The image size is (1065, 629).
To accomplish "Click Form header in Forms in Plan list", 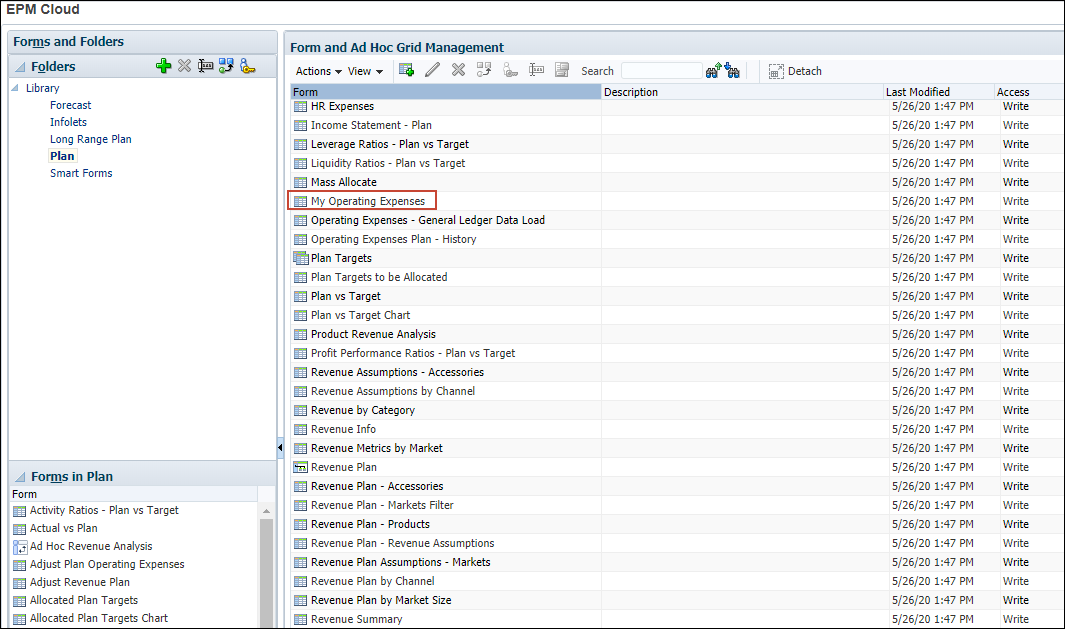I will [x=134, y=495].
